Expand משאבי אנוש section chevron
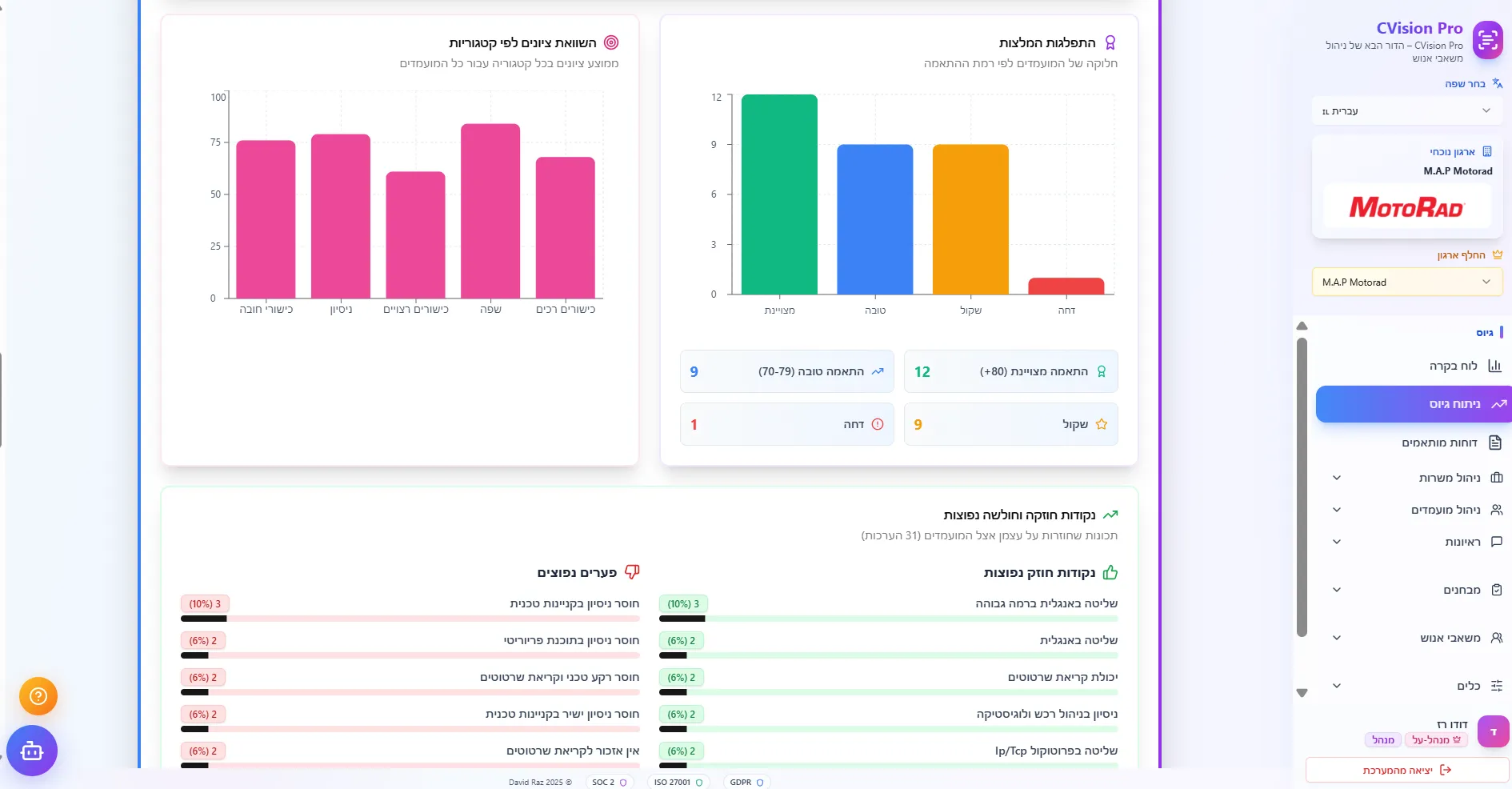Viewport: 1512px width, 789px height. [x=1336, y=638]
